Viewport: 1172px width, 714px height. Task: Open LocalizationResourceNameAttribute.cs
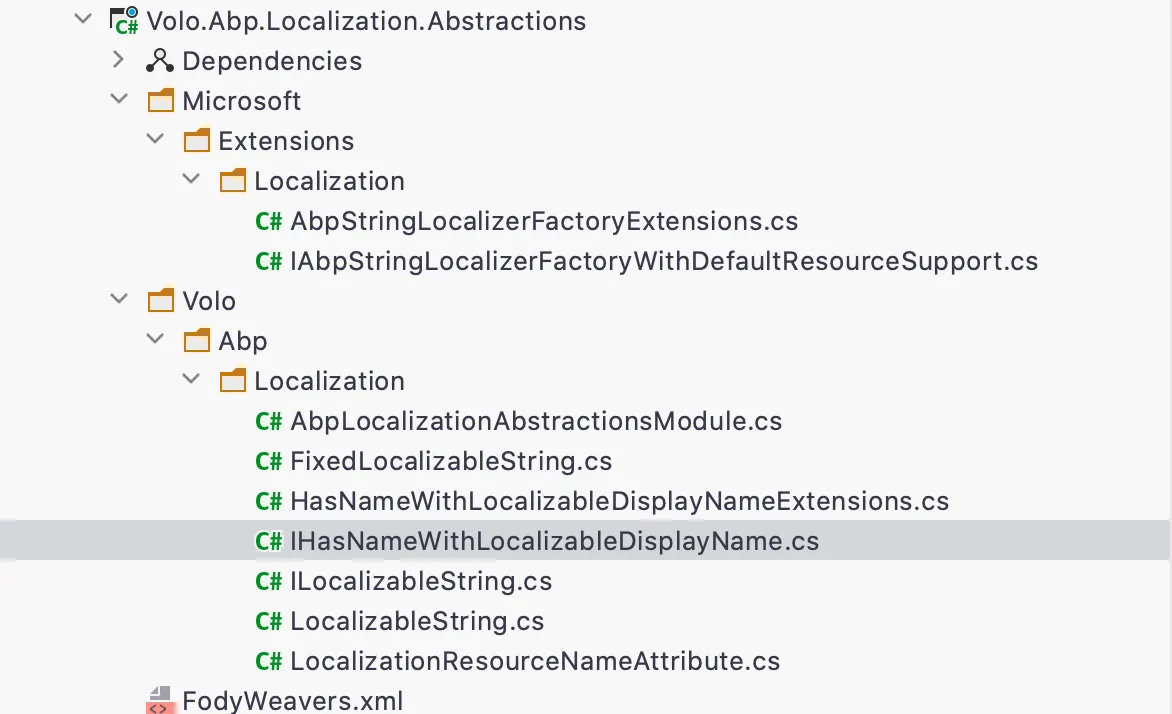(535, 661)
